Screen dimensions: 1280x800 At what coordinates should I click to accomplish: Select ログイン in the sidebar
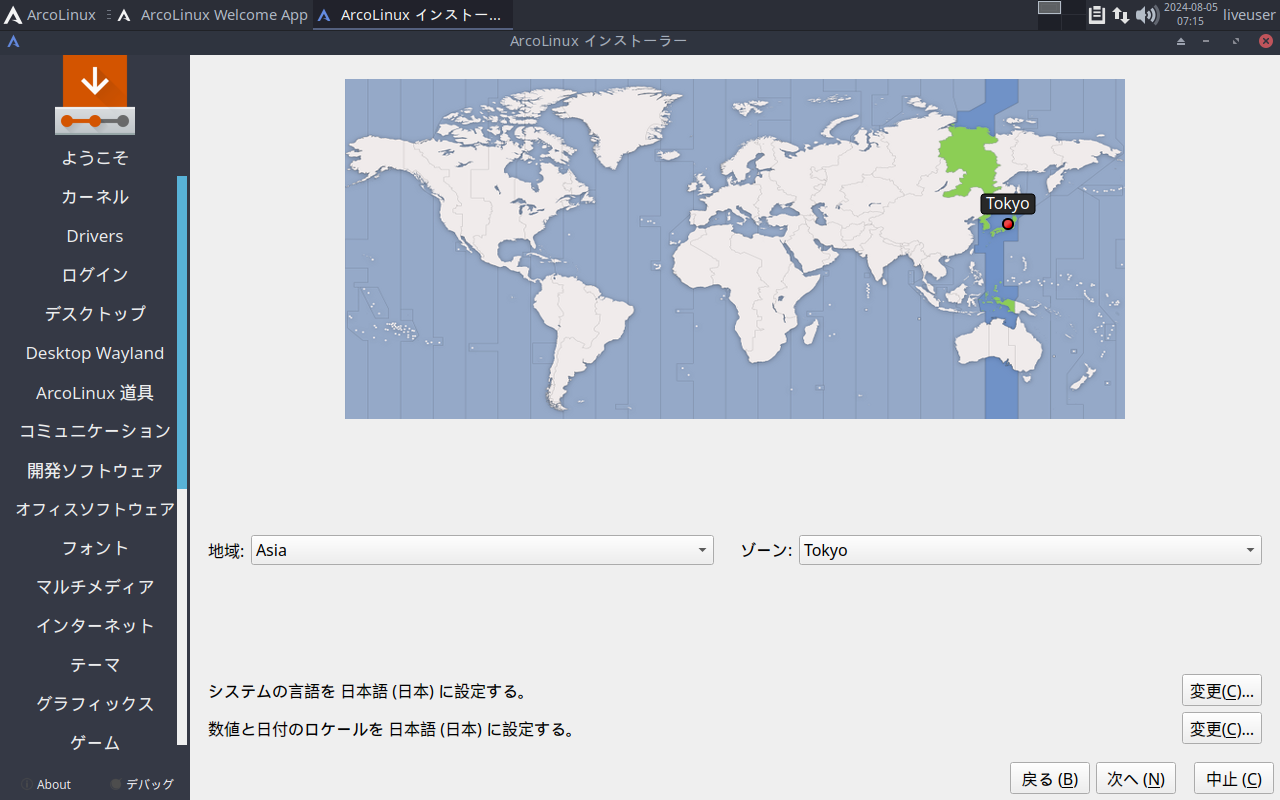point(95,275)
